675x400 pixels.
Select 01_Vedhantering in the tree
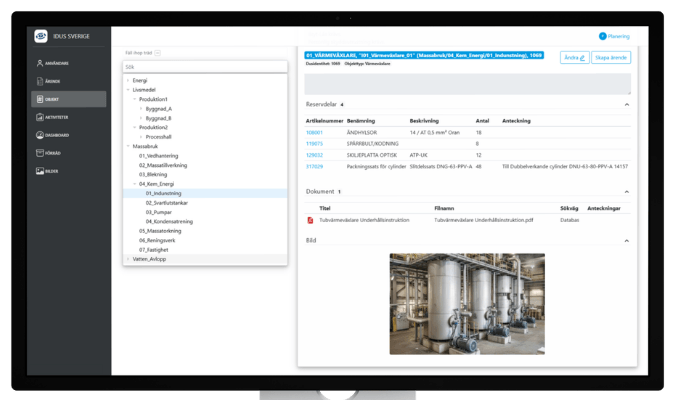tap(158, 156)
